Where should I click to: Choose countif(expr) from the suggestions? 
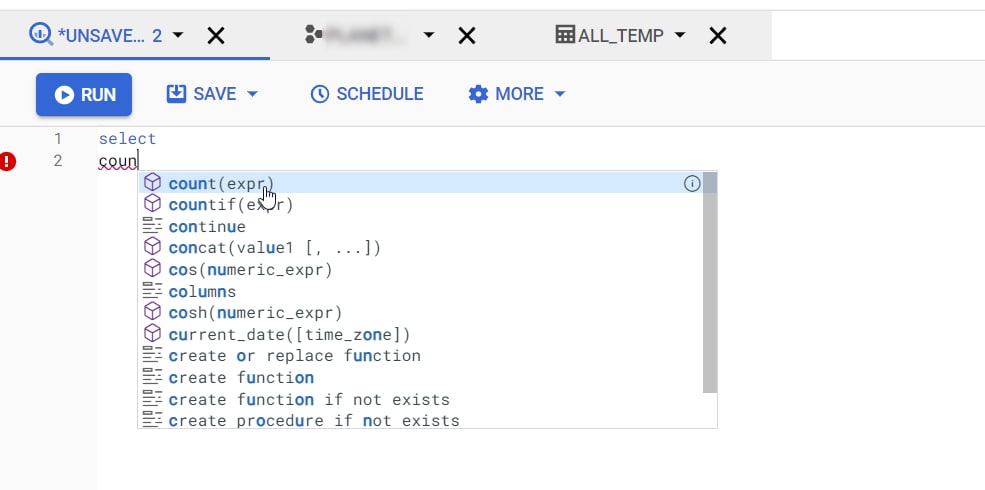tap(230, 205)
